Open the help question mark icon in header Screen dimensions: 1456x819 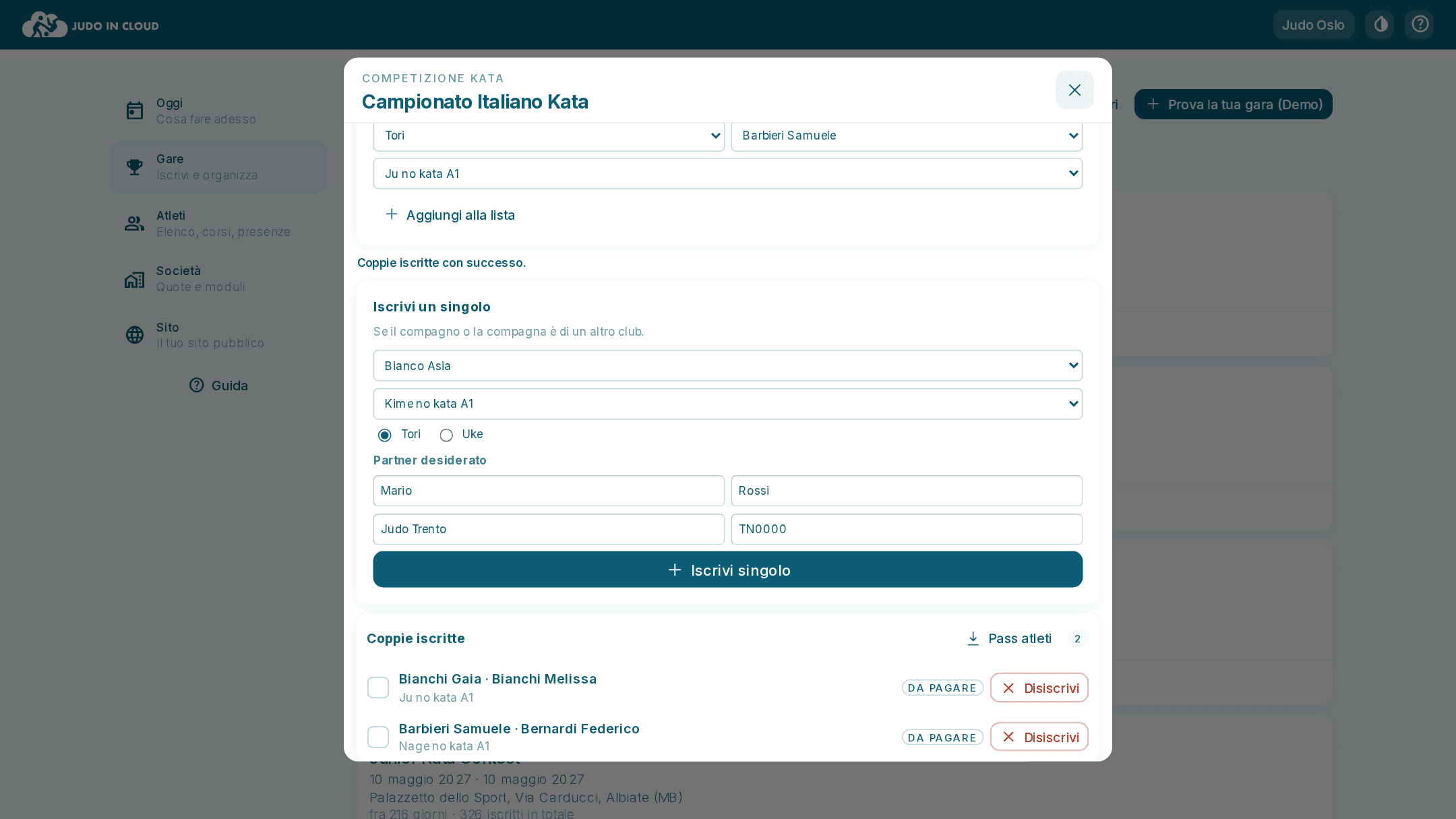1420,25
